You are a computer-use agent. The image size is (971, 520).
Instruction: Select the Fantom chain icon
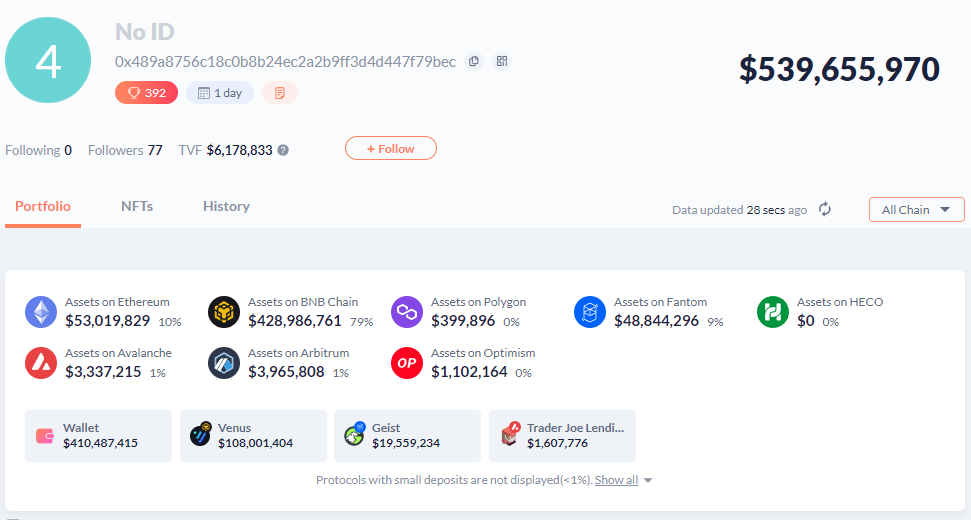coord(590,311)
